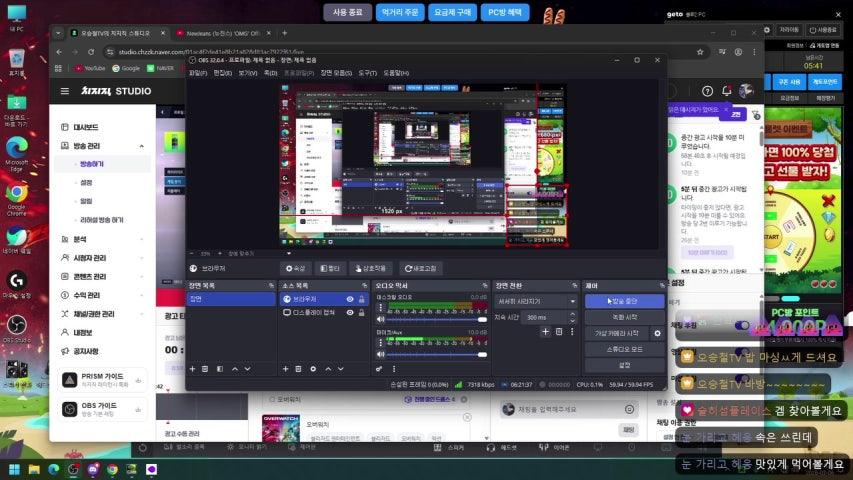
Task: Open the 도구(T) menu in OBS
Action: click(x=368, y=73)
